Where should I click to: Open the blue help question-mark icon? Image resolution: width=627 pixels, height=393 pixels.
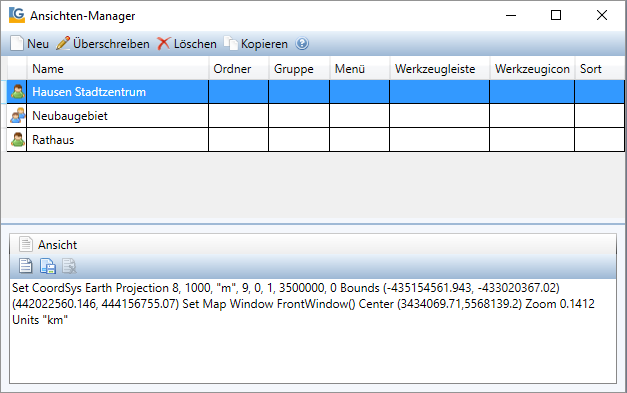click(x=302, y=43)
